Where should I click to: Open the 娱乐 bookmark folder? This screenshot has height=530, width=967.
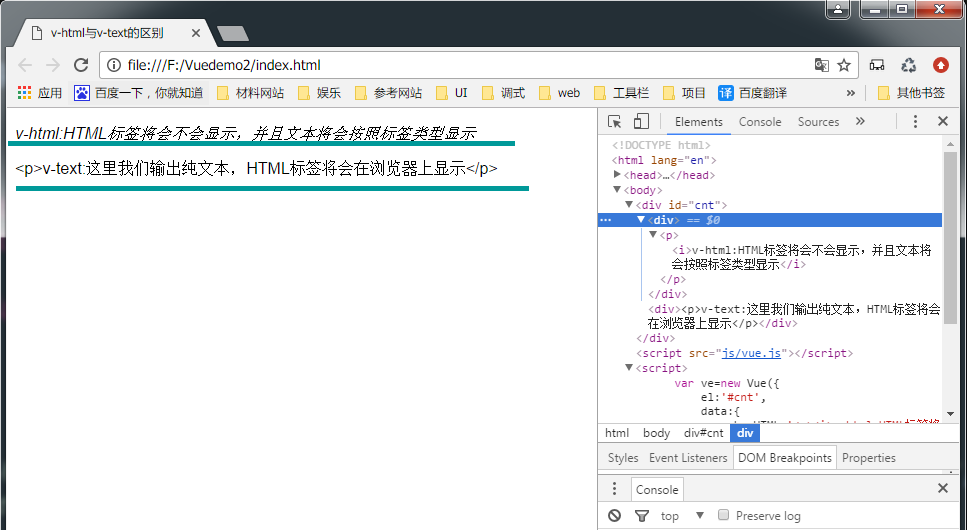tap(319, 93)
